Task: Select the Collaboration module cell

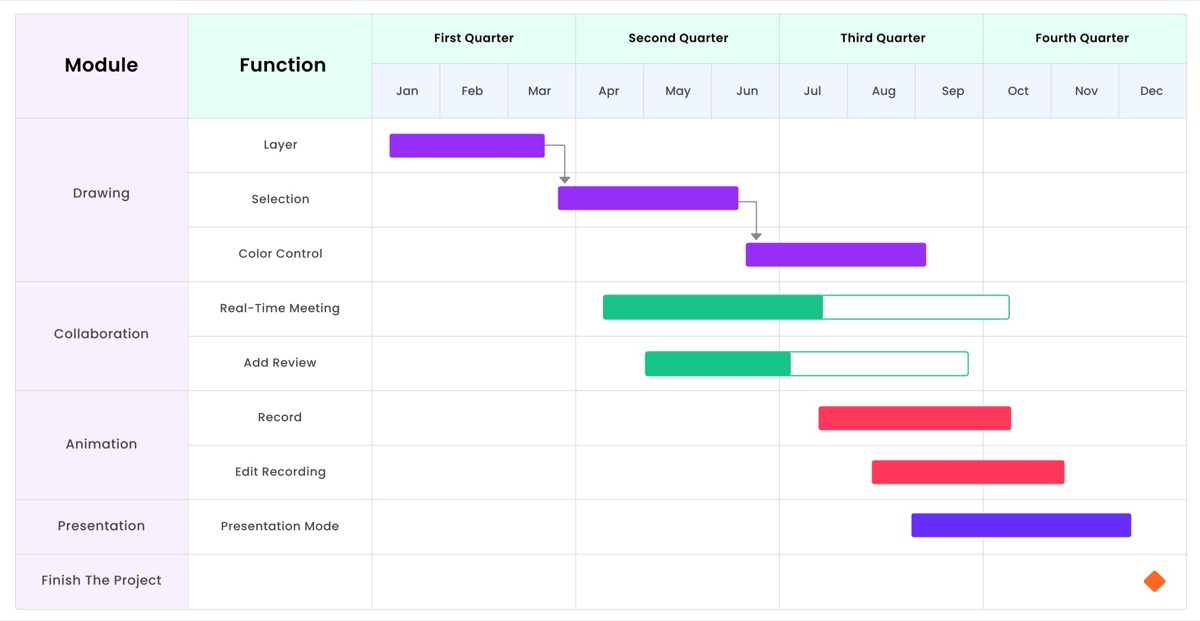Action: pos(101,334)
